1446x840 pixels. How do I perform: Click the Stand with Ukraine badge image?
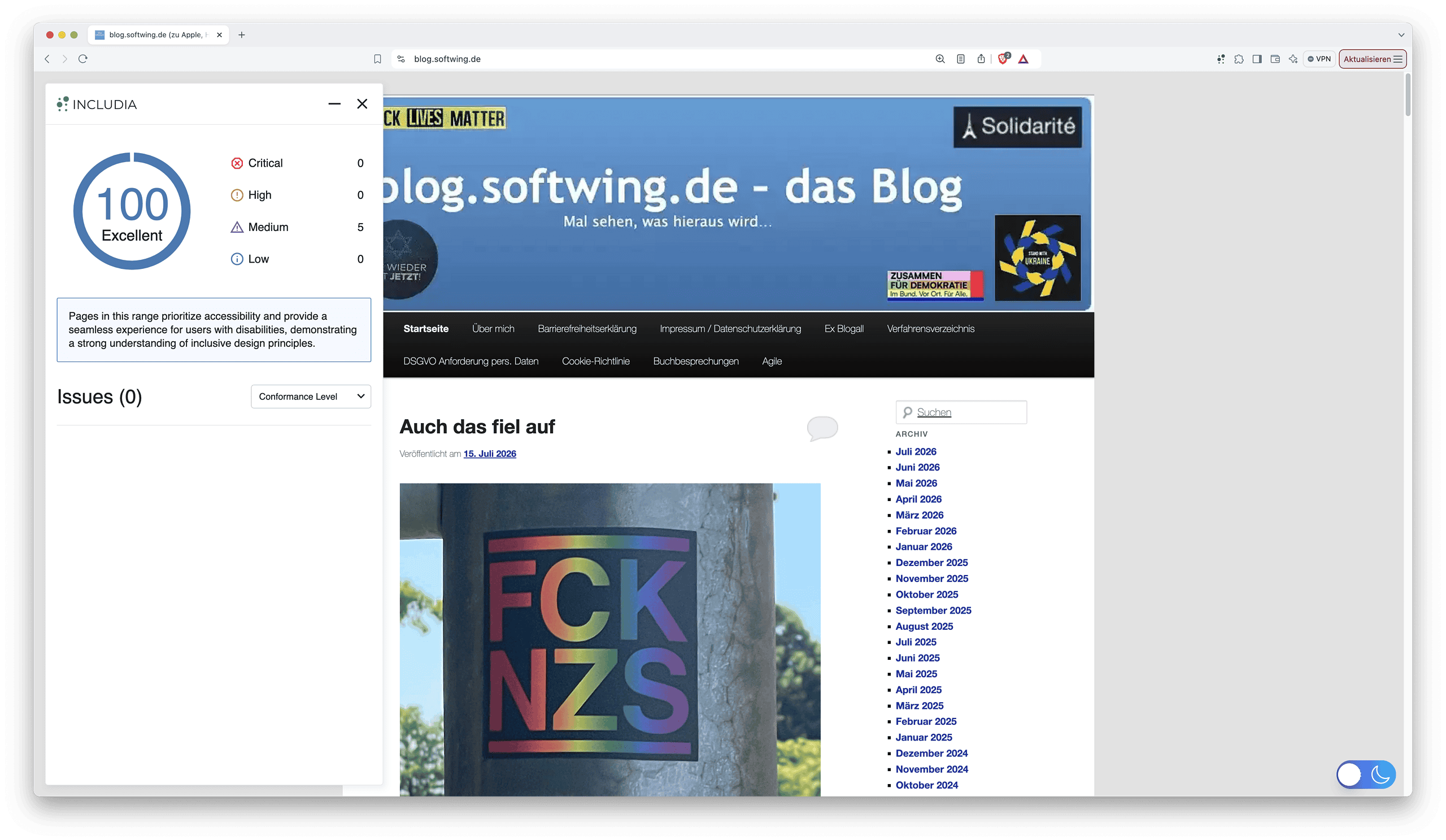[1038, 258]
